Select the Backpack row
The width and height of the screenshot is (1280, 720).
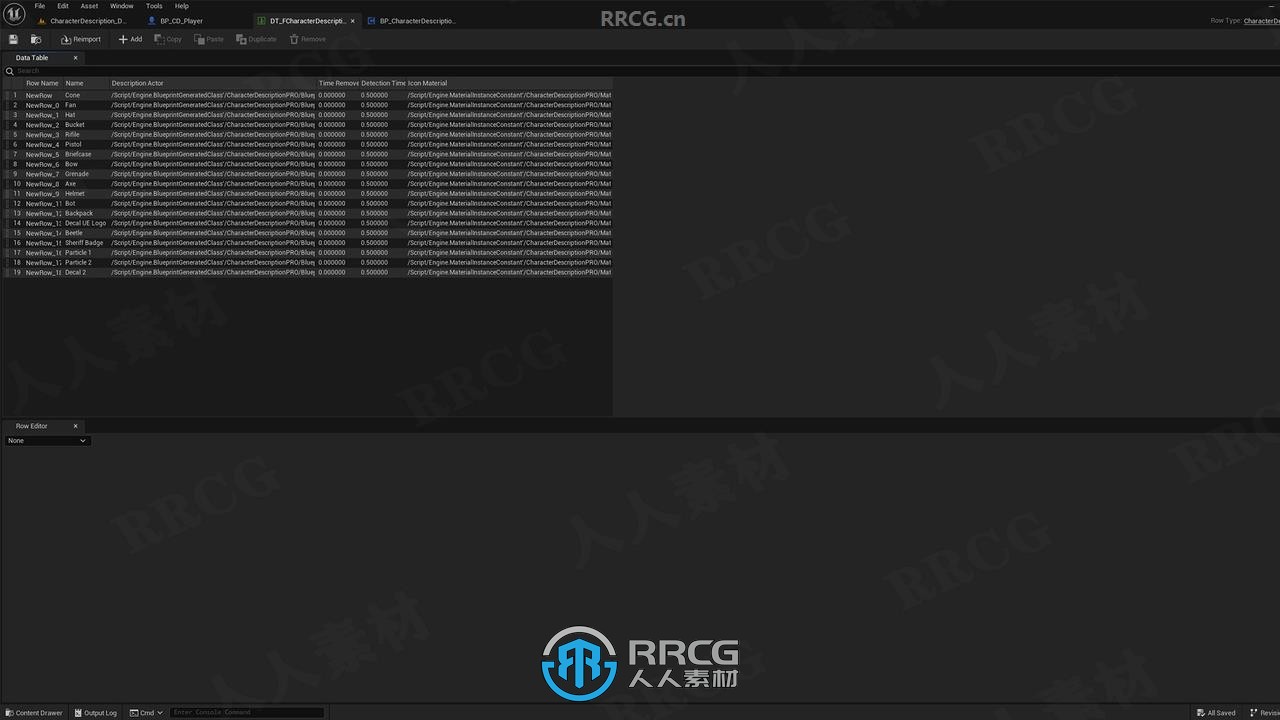[x=308, y=213]
